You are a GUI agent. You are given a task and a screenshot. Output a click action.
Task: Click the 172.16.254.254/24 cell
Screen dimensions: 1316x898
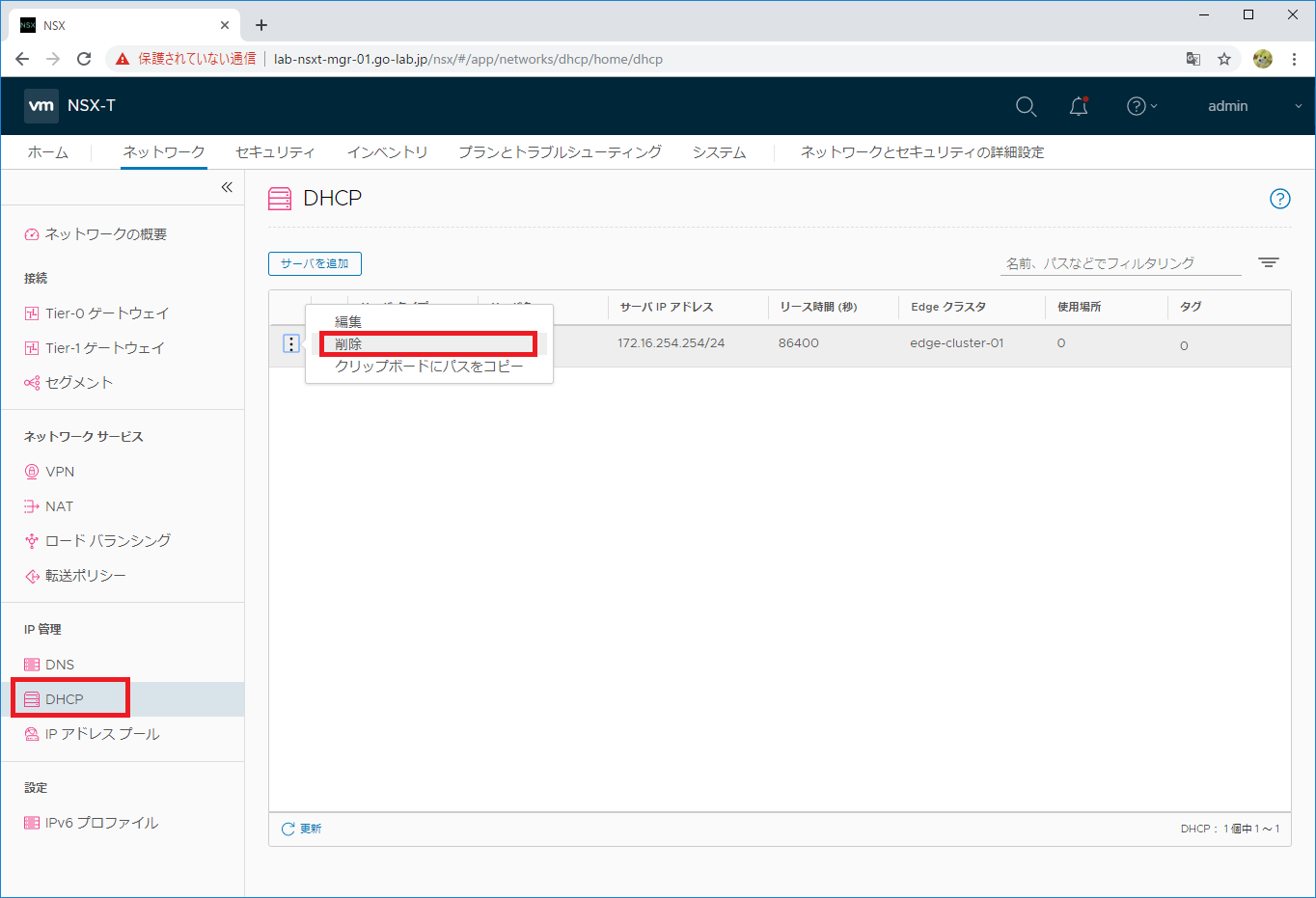click(x=672, y=343)
